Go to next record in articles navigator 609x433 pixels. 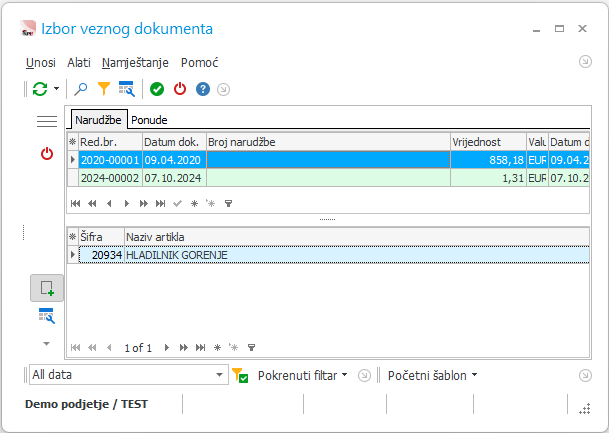pyautogui.click(x=167, y=347)
